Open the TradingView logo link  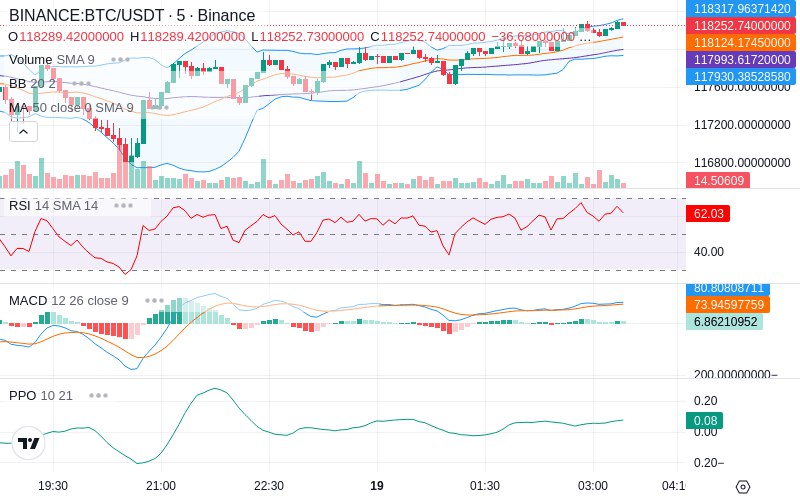pyautogui.click(x=29, y=443)
